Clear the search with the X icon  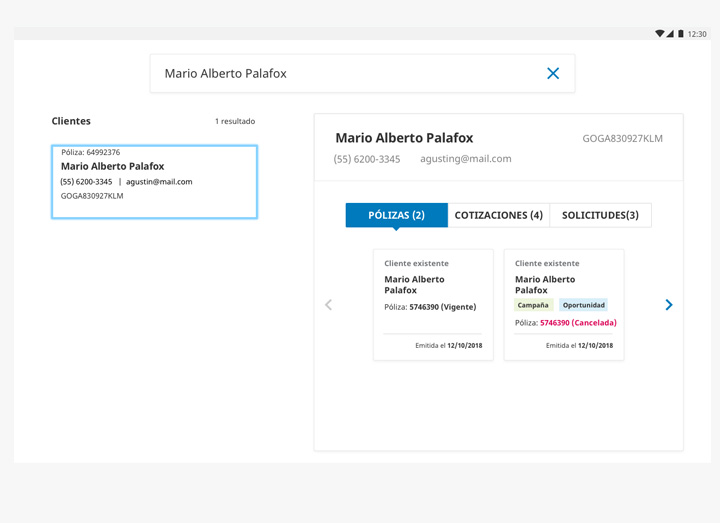pyautogui.click(x=553, y=73)
